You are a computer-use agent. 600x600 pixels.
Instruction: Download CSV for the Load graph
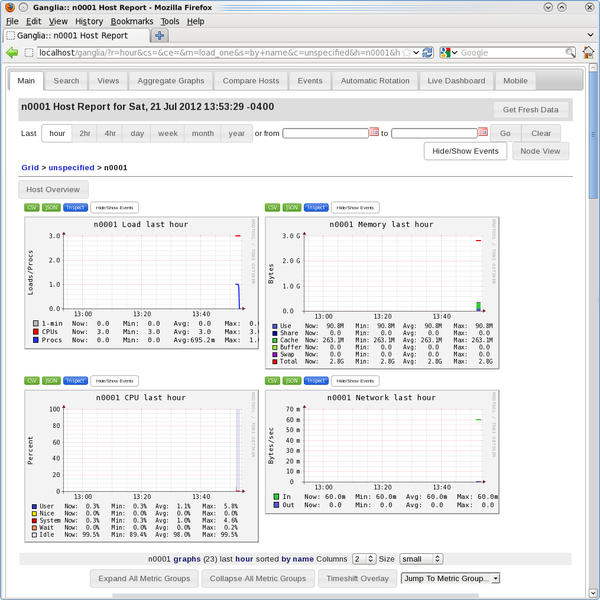coord(32,207)
